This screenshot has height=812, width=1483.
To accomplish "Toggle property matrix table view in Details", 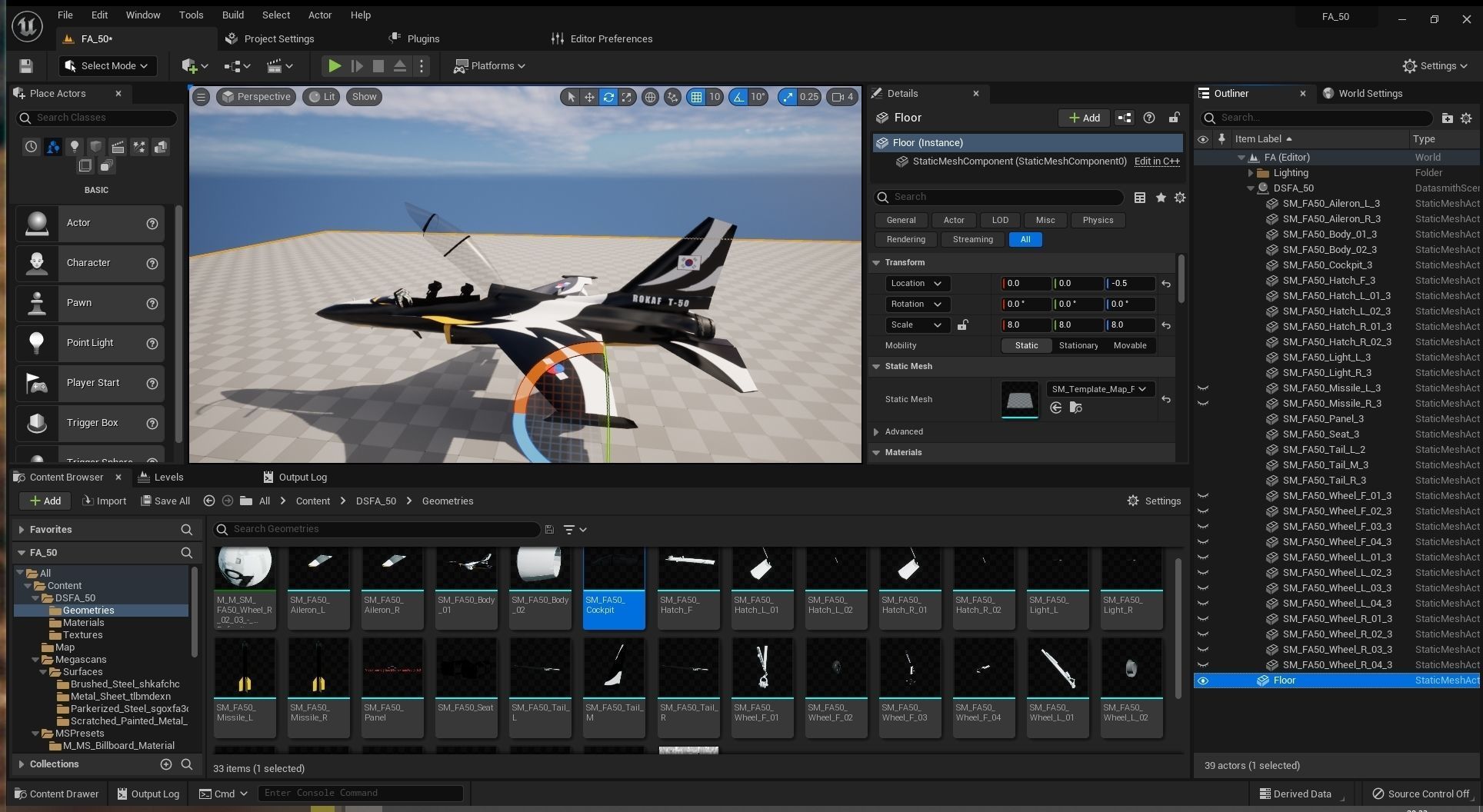I will pyautogui.click(x=1140, y=198).
